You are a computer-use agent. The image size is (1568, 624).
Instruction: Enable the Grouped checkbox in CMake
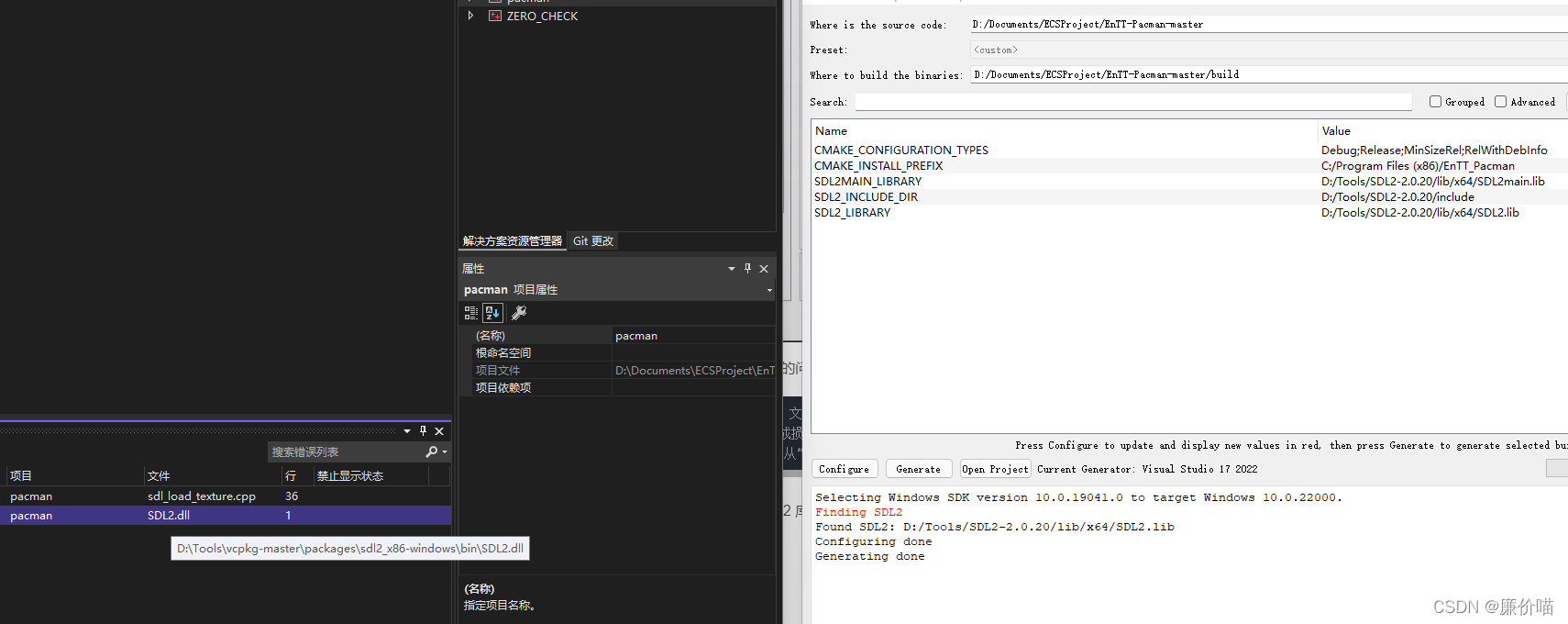click(1436, 102)
